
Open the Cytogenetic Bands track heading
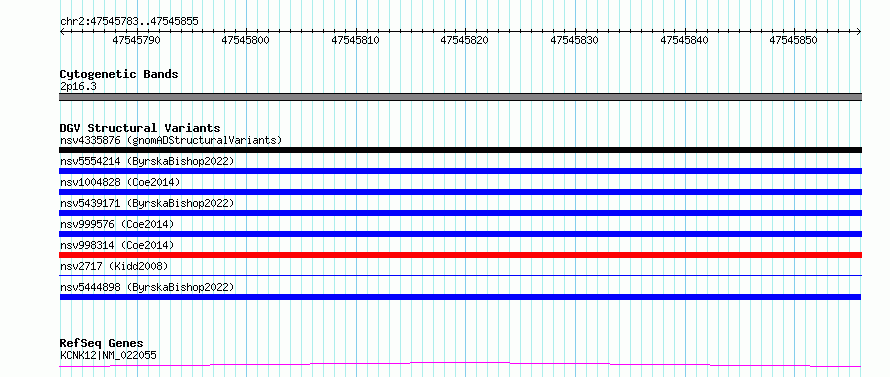pos(119,74)
